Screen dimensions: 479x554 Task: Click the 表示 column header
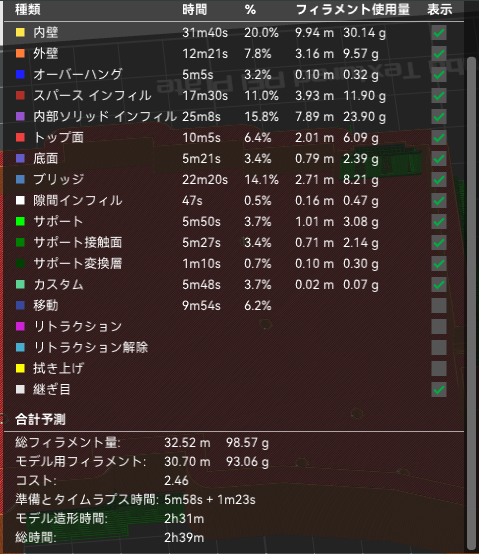point(439,10)
